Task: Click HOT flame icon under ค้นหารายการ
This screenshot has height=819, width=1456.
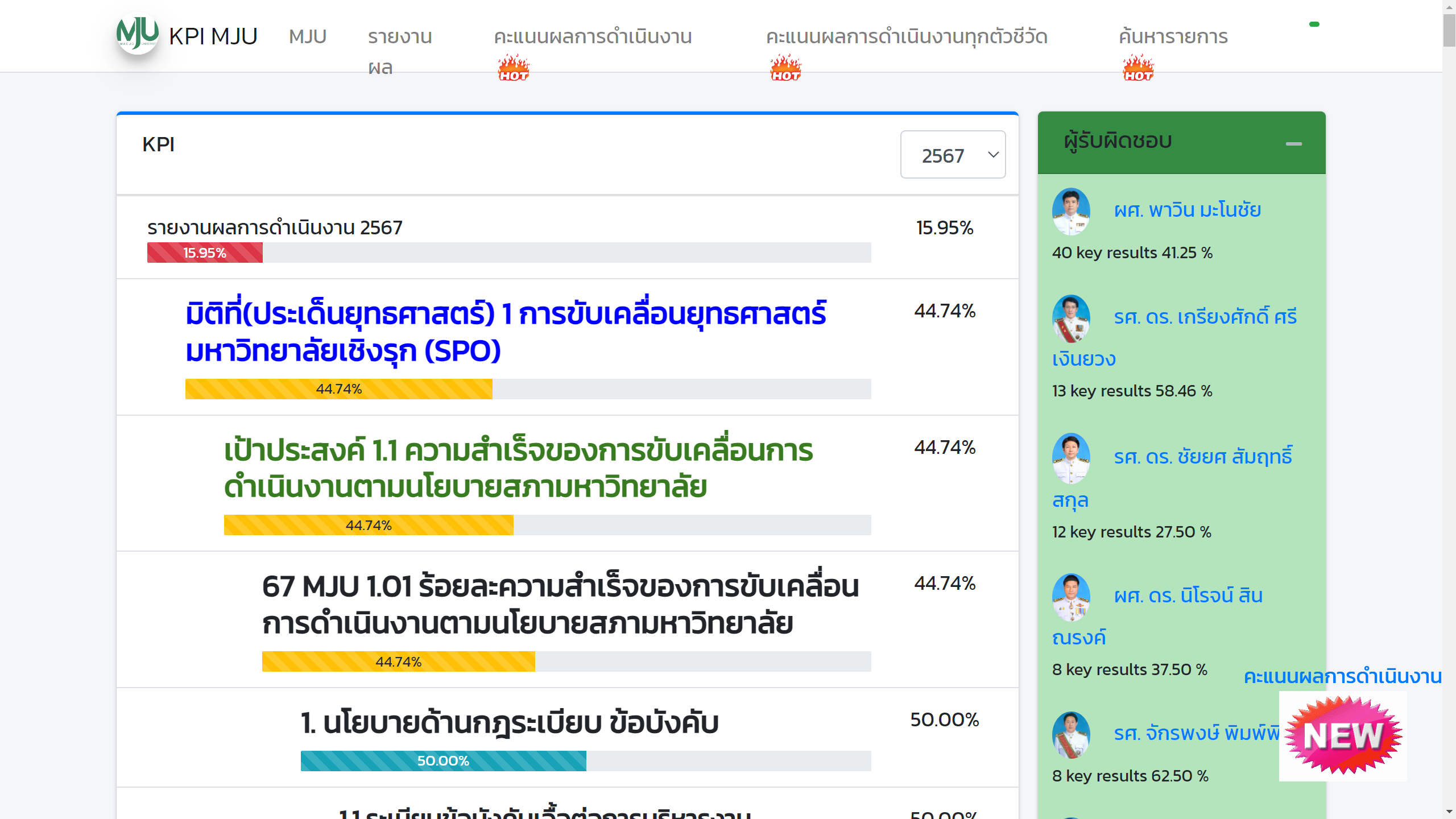Action: point(1138,68)
